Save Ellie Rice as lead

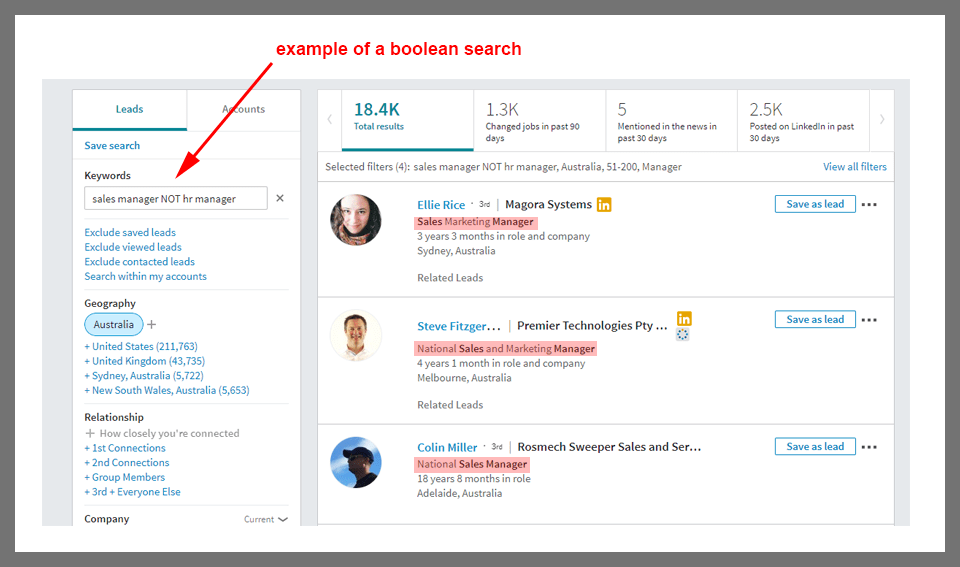[814, 204]
